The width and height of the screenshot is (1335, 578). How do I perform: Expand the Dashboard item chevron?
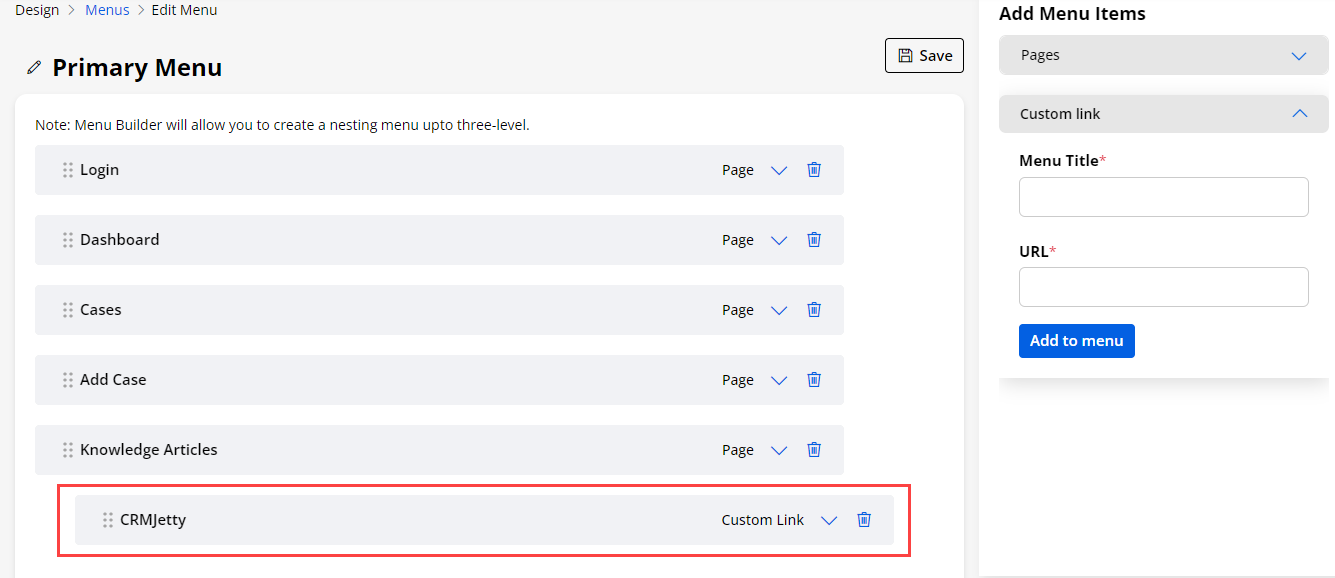(x=779, y=240)
